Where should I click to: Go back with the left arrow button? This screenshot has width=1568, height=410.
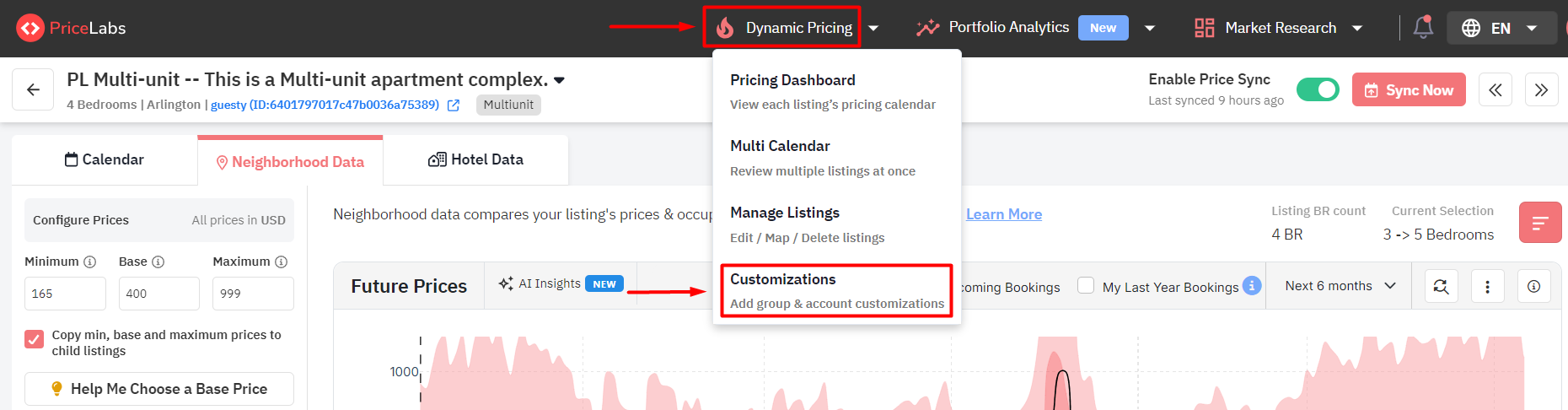click(x=33, y=89)
